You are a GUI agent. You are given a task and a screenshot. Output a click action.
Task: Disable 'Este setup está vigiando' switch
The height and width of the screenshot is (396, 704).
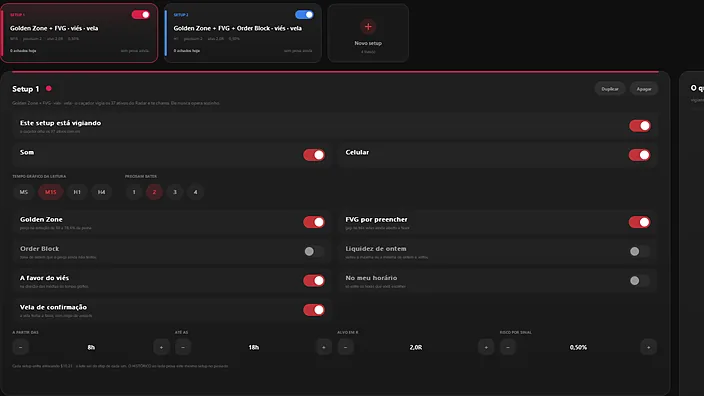pos(639,126)
